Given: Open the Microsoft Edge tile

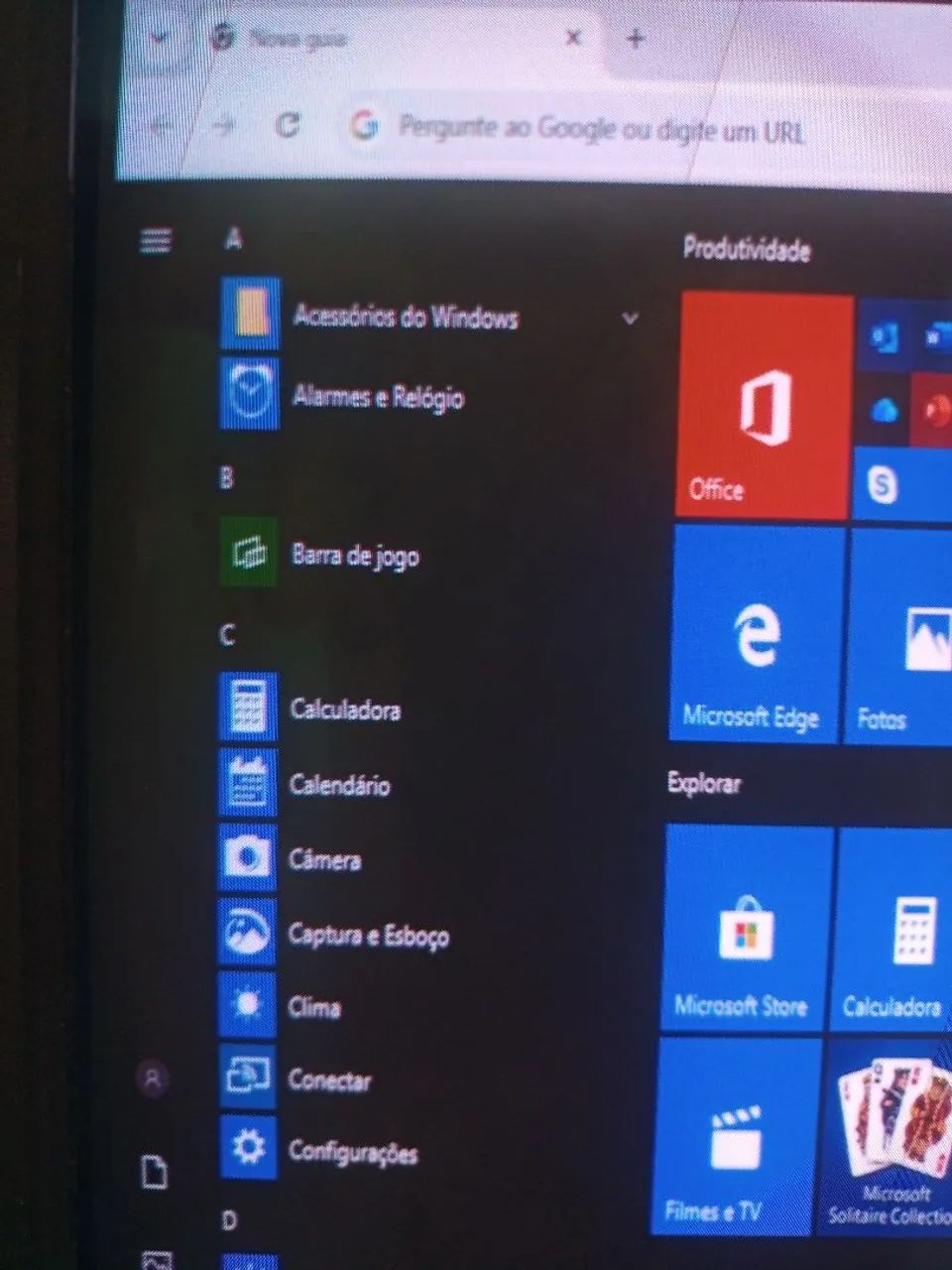Looking at the screenshot, I should point(758,634).
